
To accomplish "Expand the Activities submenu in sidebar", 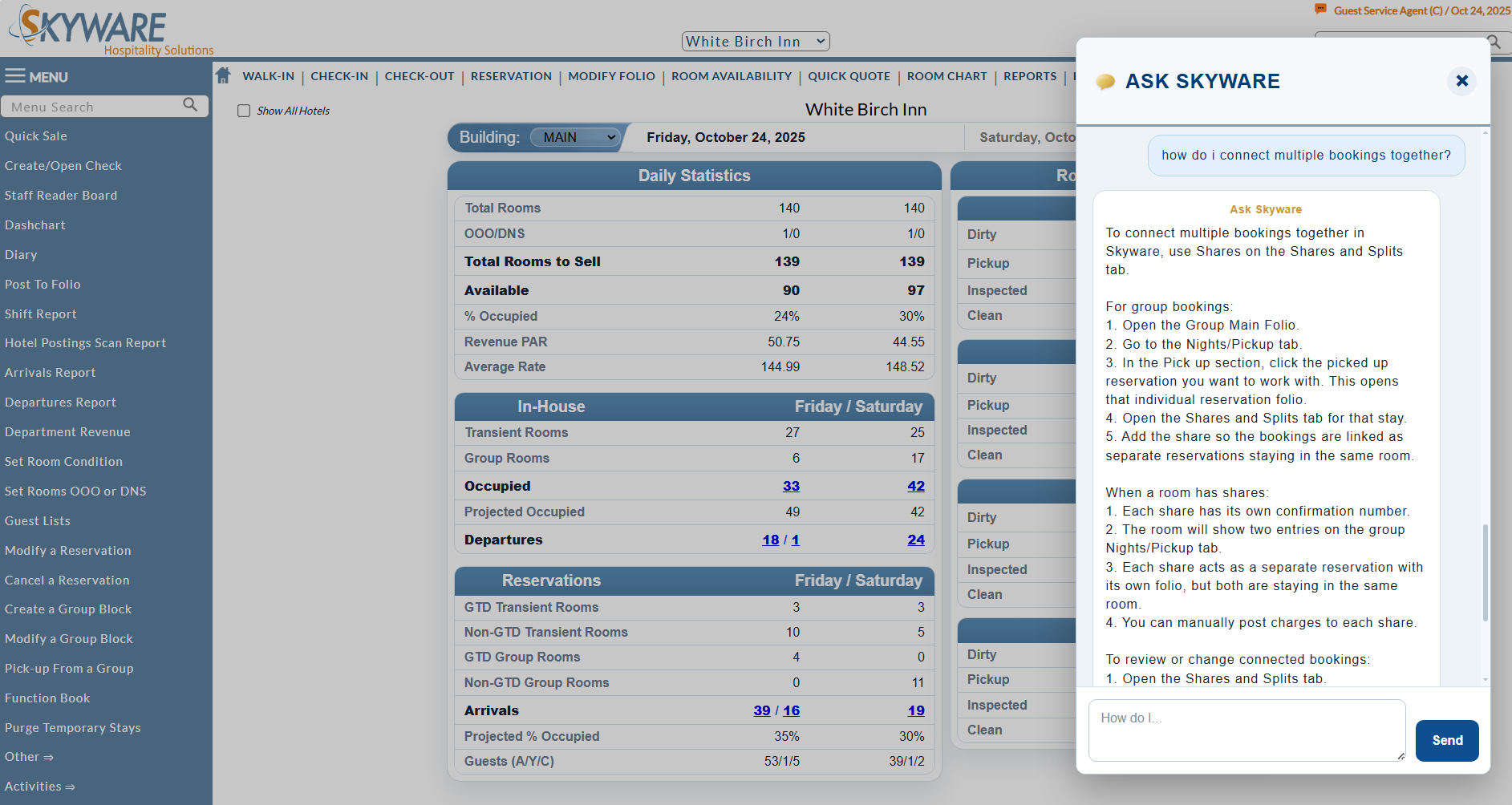I will click(x=40, y=787).
